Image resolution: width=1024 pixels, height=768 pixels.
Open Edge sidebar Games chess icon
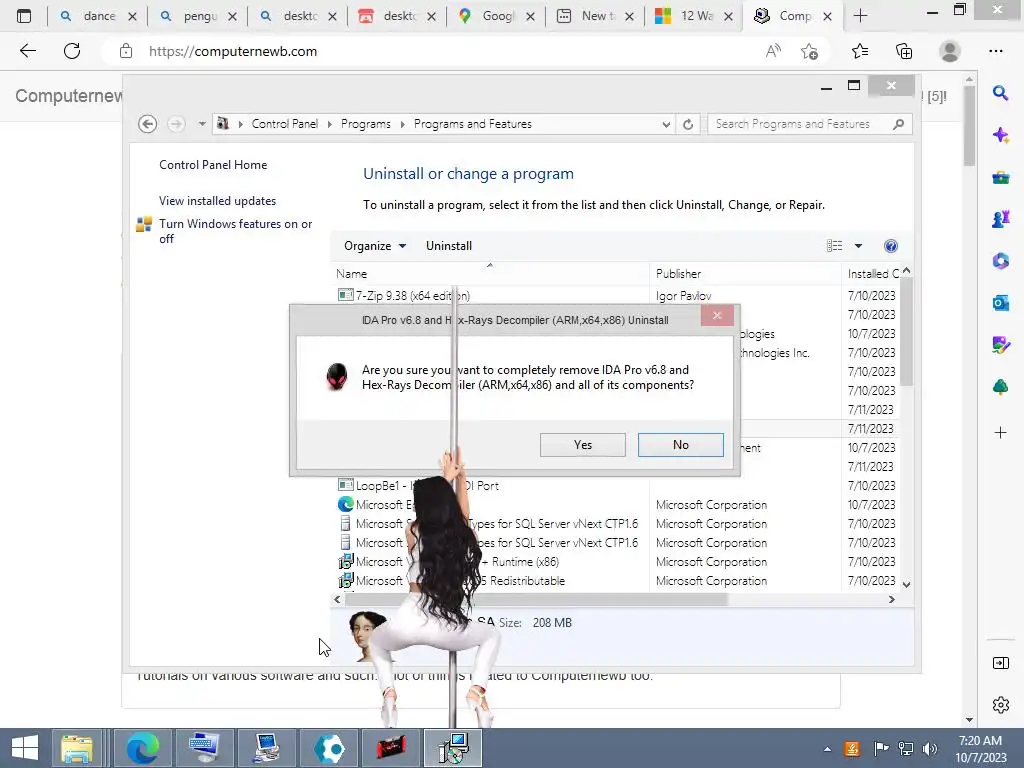pos(1000,219)
